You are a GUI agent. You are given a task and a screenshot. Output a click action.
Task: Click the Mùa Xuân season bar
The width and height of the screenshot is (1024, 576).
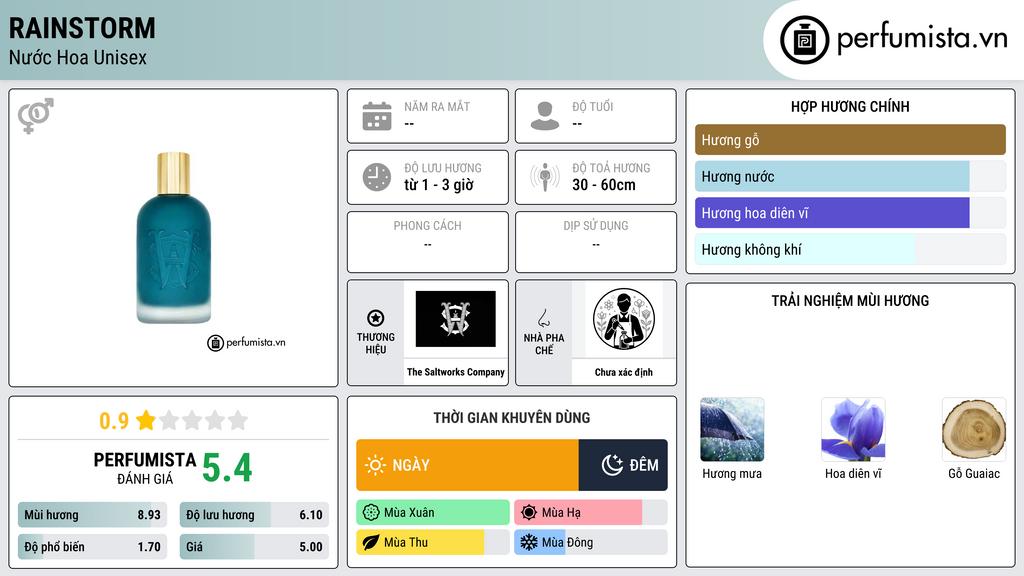(x=433, y=513)
